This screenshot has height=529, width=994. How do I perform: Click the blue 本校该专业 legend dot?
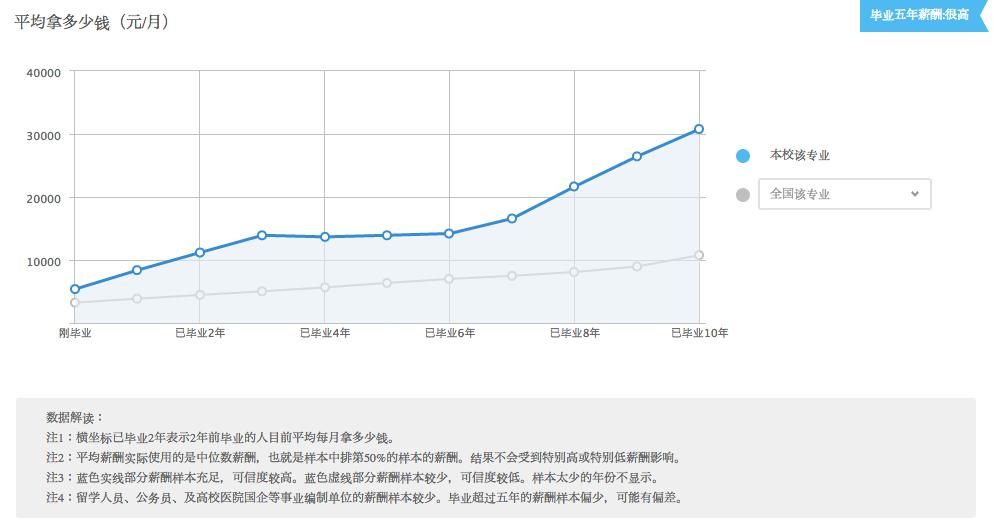[742, 156]
